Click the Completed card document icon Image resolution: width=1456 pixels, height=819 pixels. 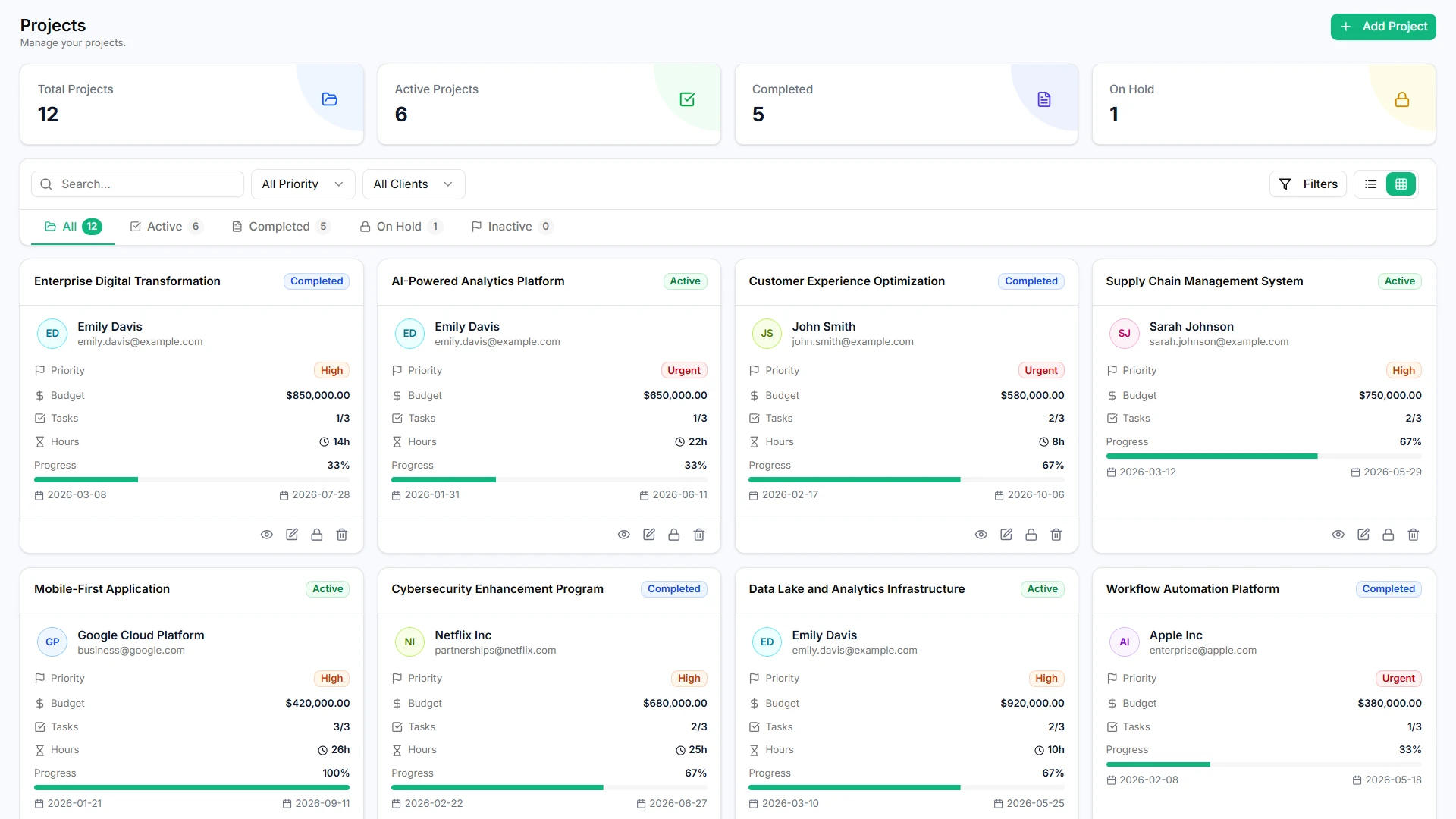click(x=1044, y=99)
